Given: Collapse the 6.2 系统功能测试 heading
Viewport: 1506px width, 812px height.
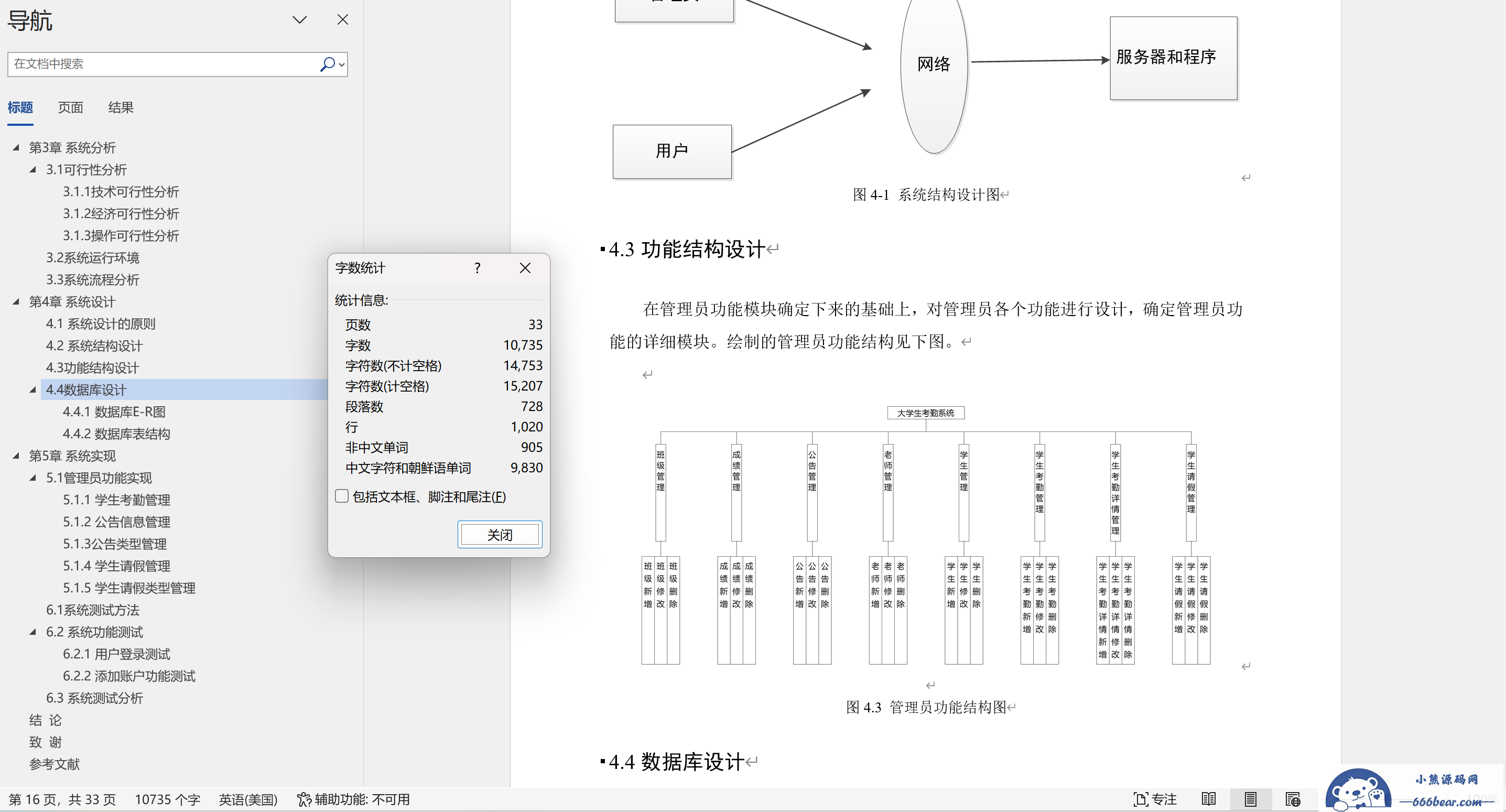Looking at the screenshot, I should pyautogui.click(x=34, y=632).
